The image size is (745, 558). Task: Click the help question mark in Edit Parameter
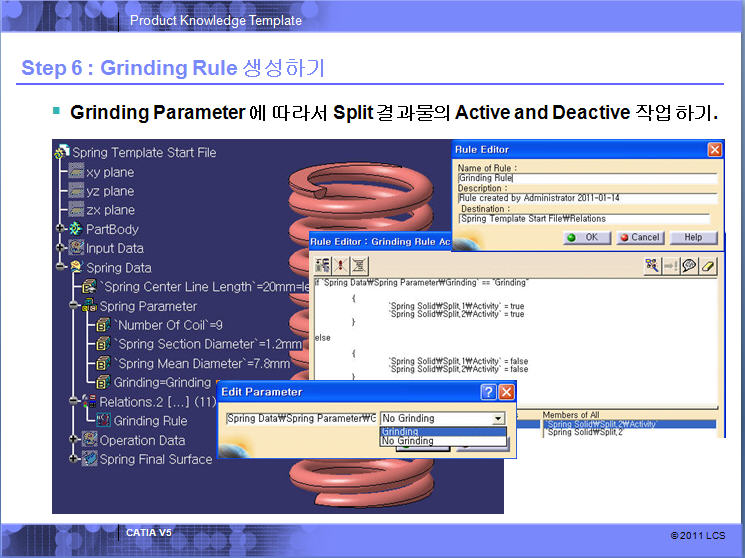(488, 392)
